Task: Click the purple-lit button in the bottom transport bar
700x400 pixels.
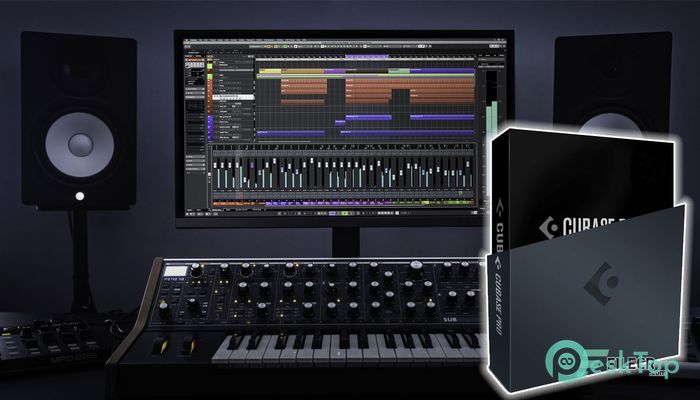Action: point(334,214)
